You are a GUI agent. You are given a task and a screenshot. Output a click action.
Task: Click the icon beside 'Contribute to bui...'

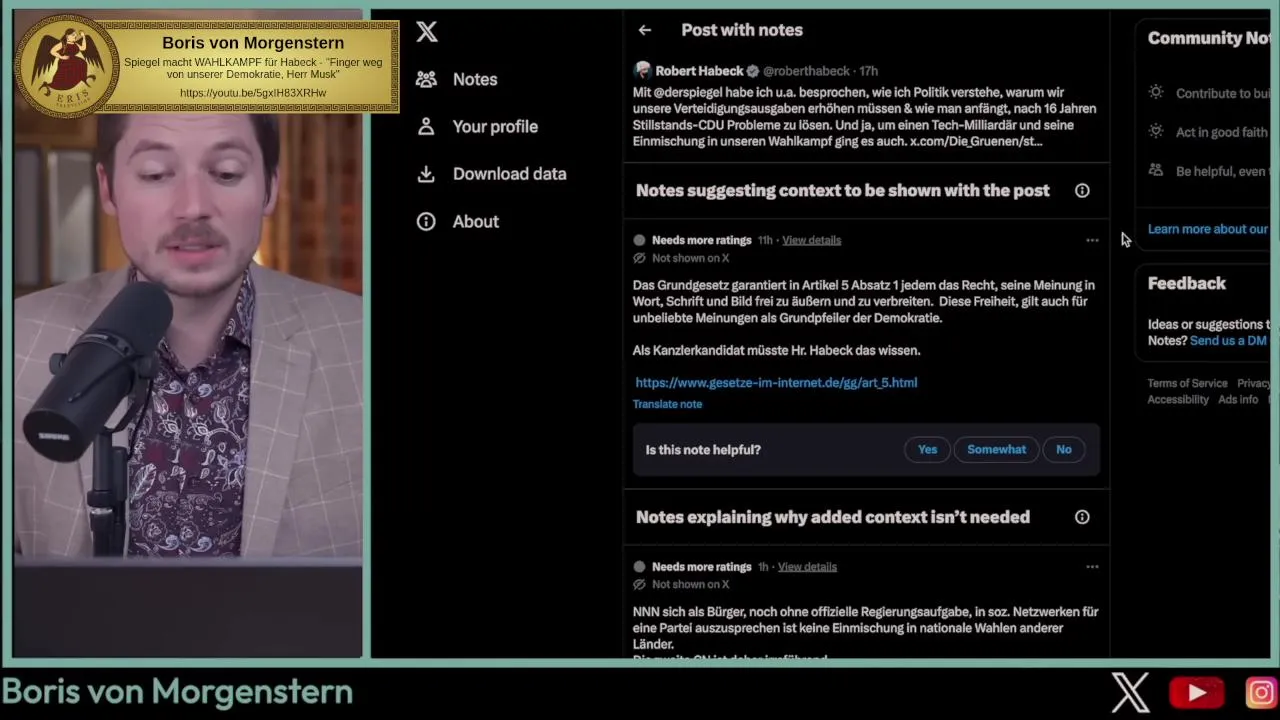pos(1156,92)
